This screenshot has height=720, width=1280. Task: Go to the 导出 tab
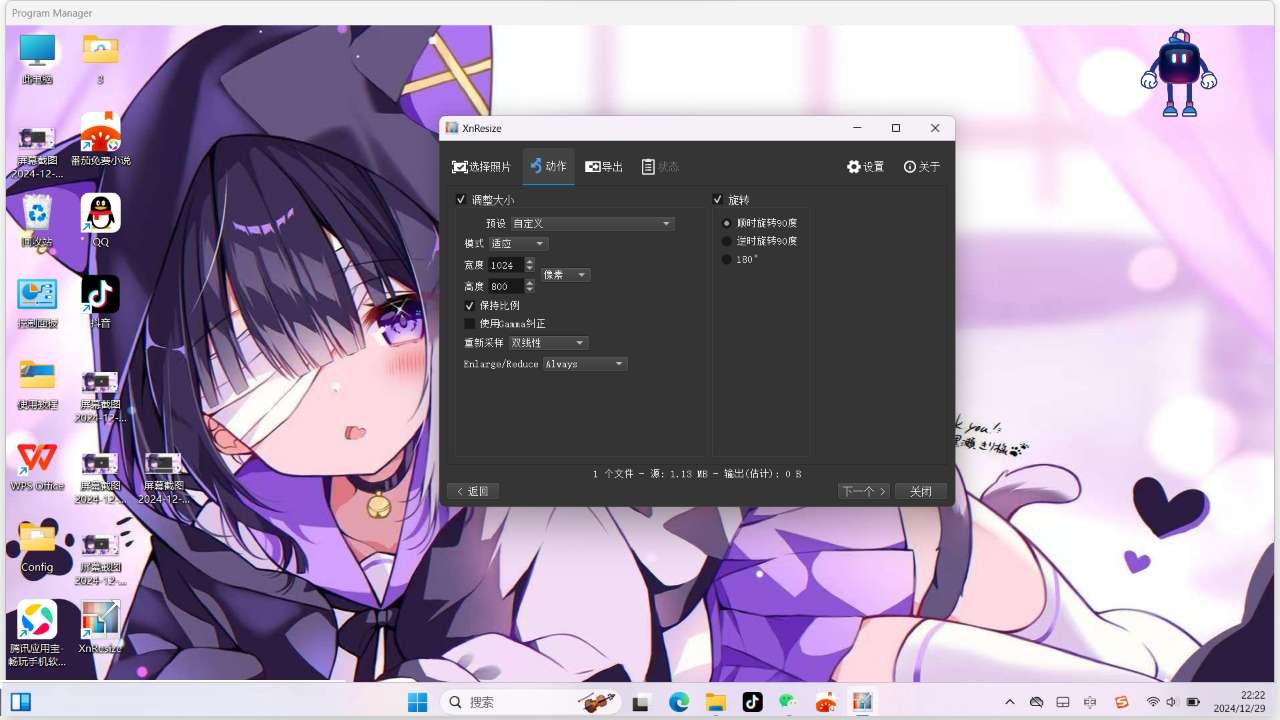pyautogui.click(x=603, y=167)
